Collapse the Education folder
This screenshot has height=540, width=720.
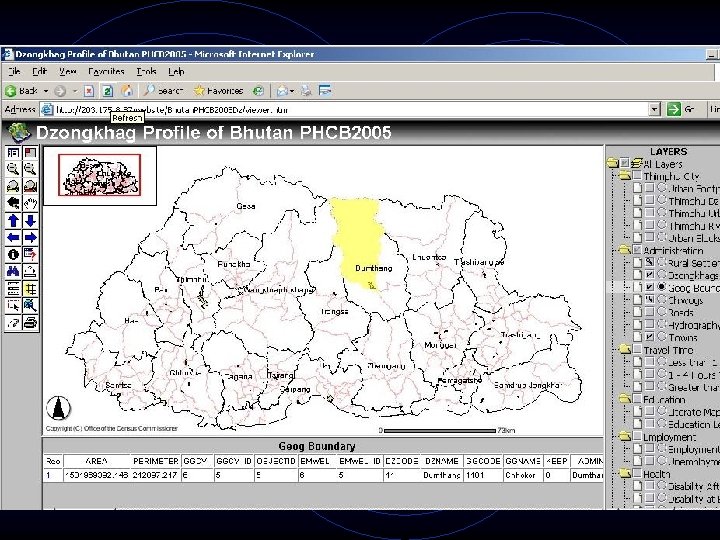click(624, 399)
